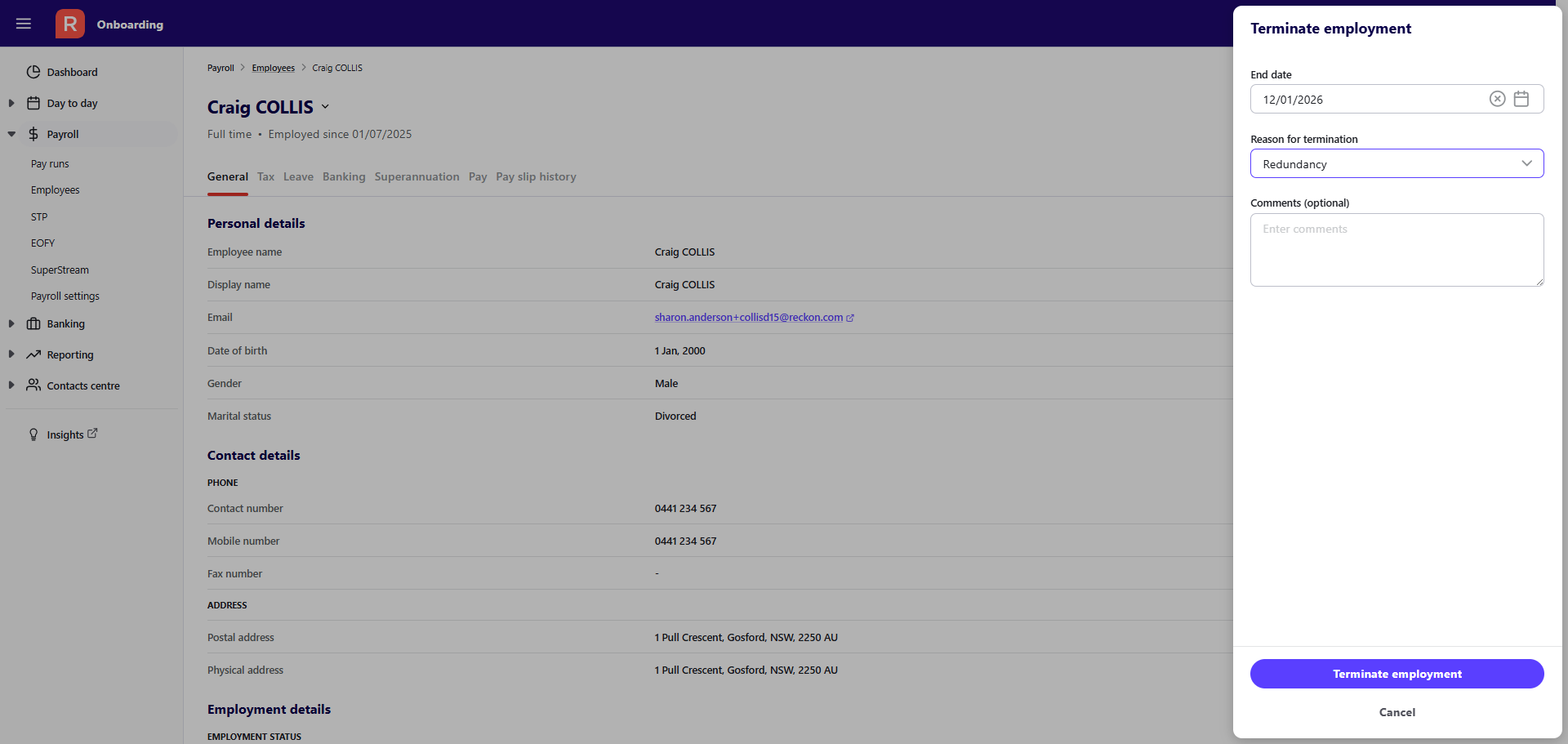
Task: Click the Date of birth value 1 Jan, 2000
Action: [679, 350]
